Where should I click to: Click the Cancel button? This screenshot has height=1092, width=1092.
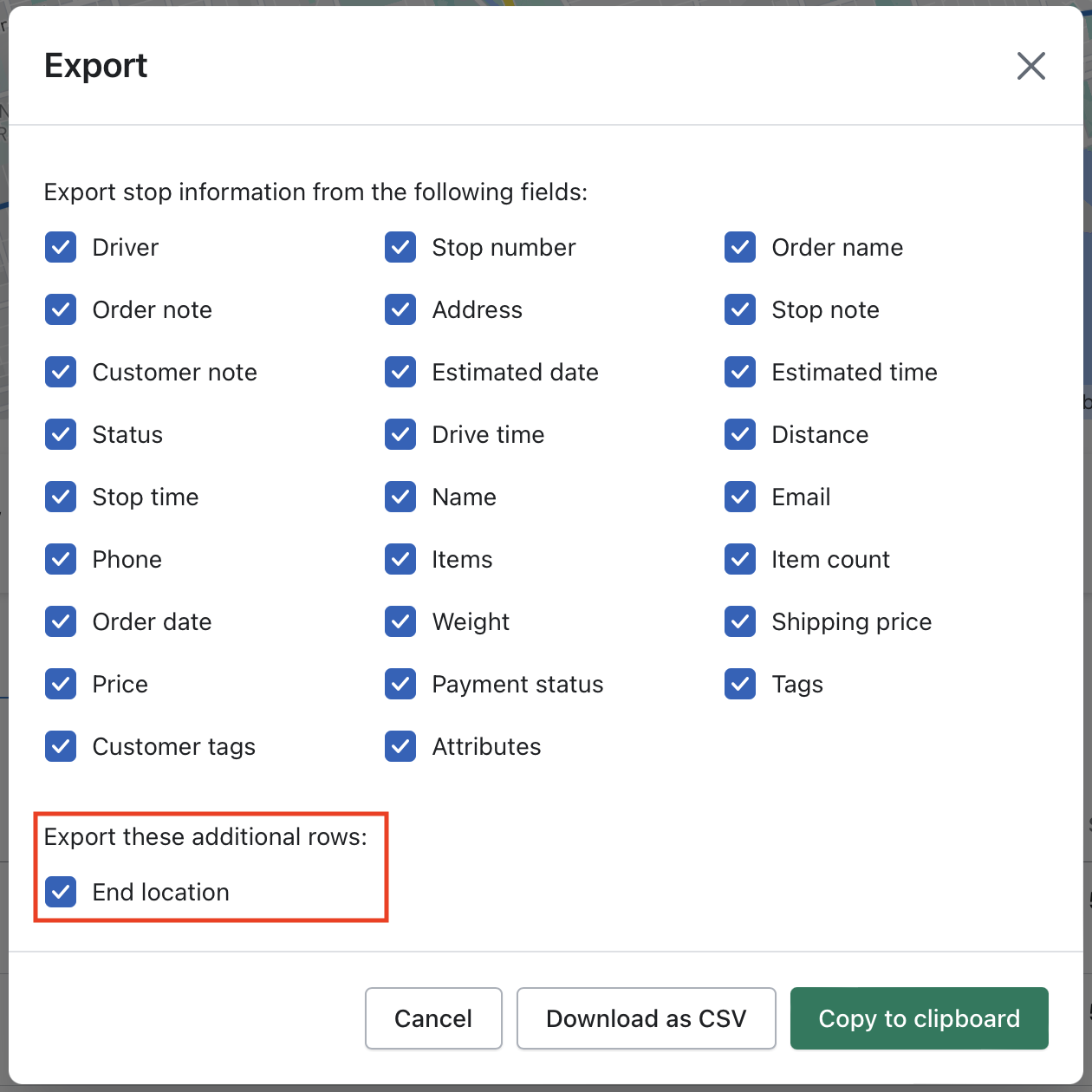[433, 1018]
